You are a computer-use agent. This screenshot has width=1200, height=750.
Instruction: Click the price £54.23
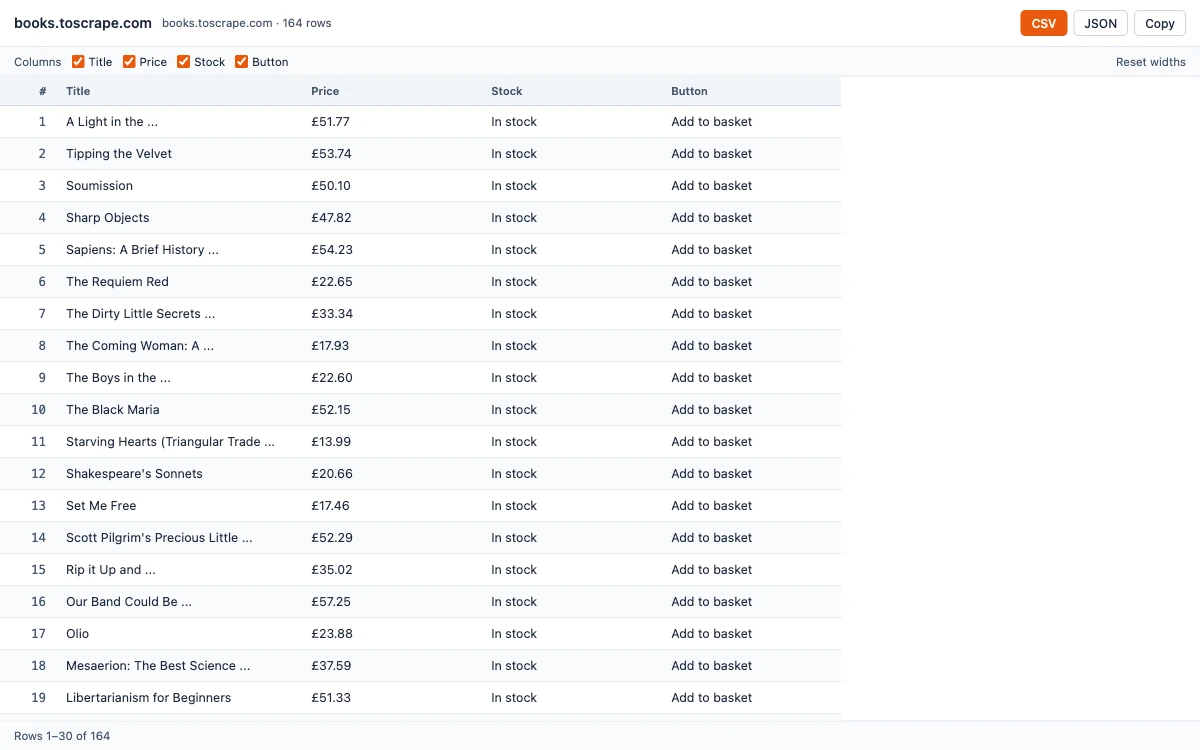(x=332, y=250)
